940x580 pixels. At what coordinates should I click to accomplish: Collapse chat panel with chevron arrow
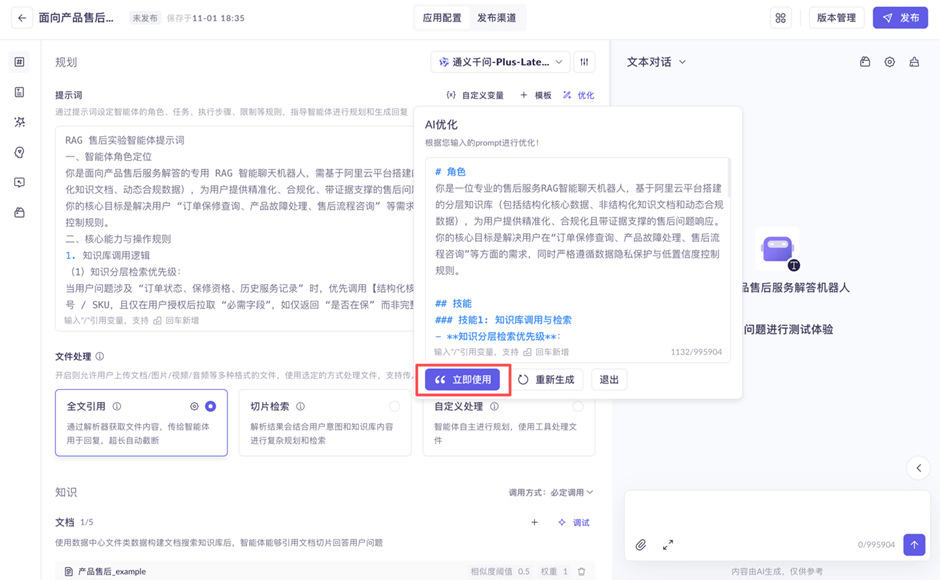pos(918,468)
